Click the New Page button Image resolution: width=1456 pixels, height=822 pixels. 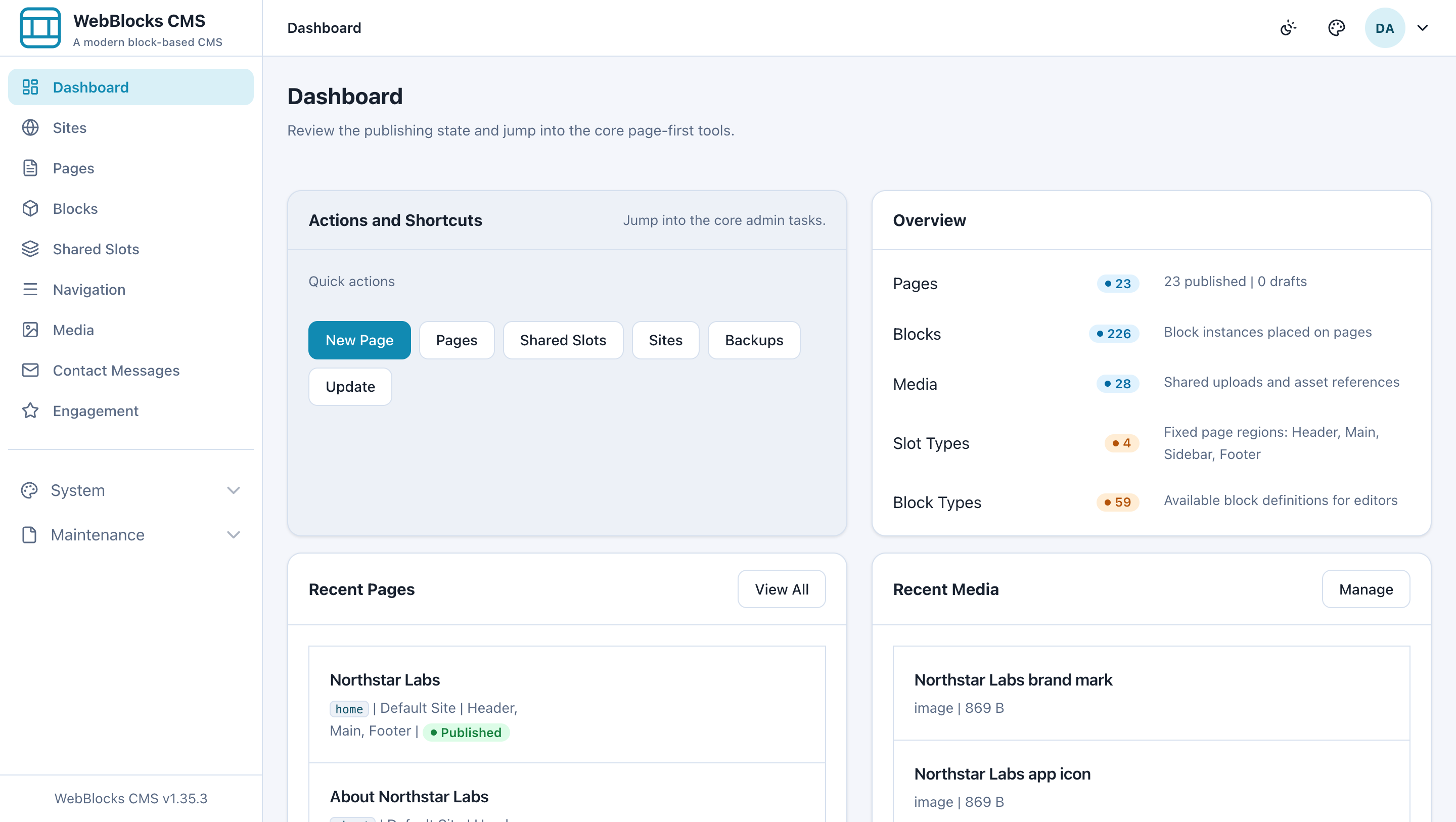pos(359,340)
